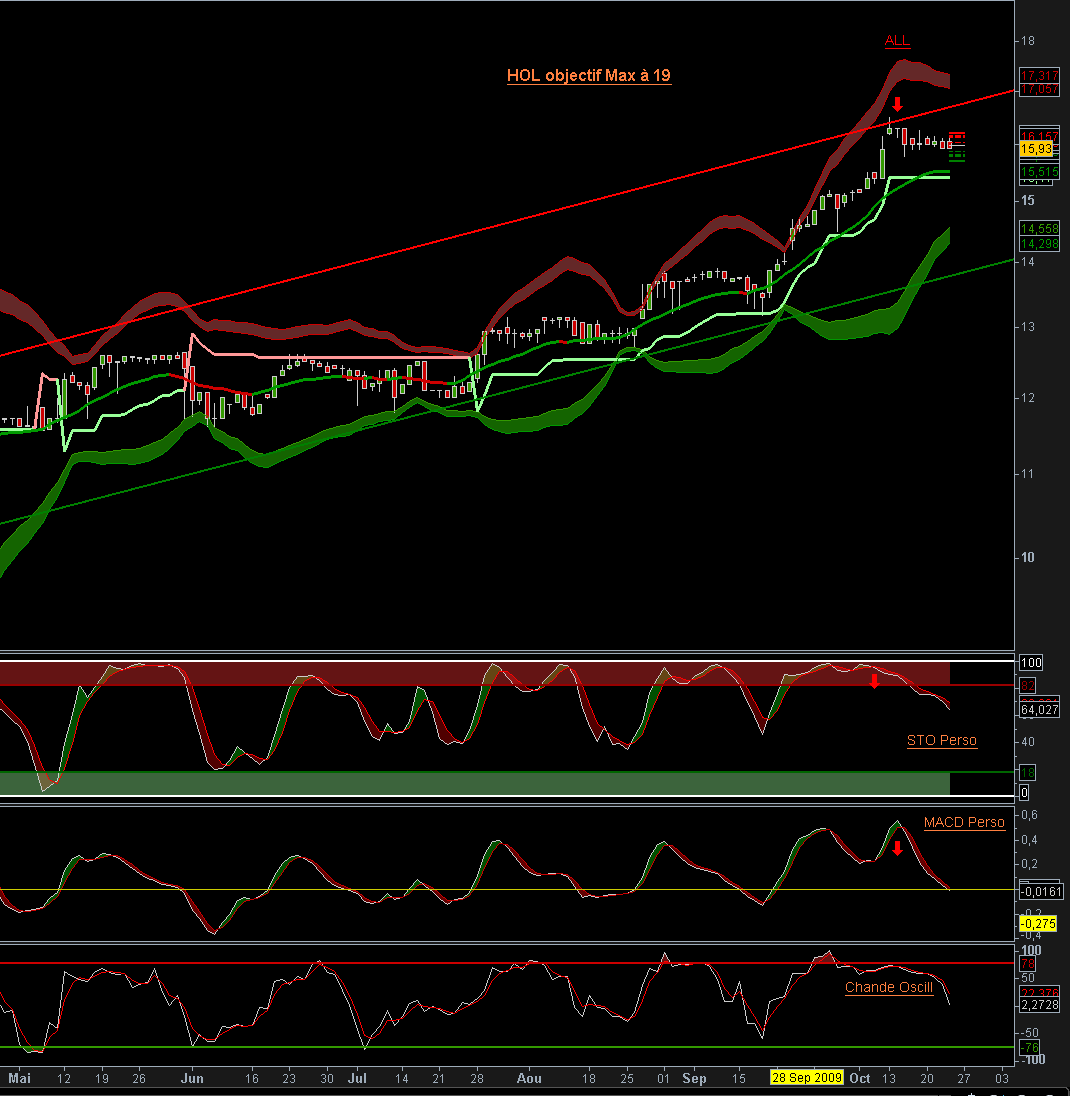Screen dimensions: 1070x1096
Task: Click the "Sep" month label on the time axis
Action: pyautogui.click(x=694, y=1079)
